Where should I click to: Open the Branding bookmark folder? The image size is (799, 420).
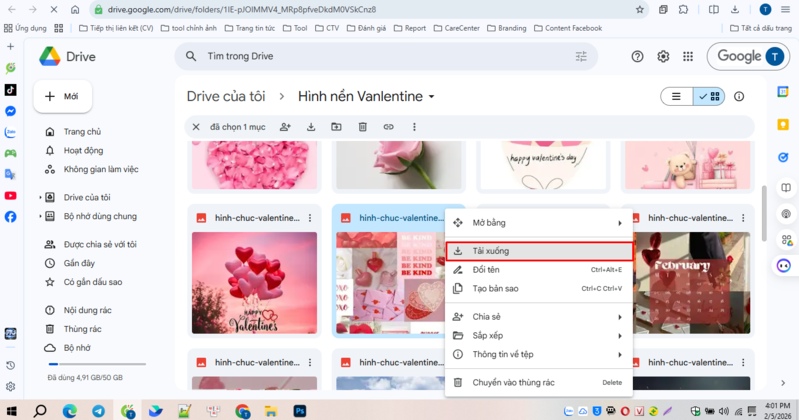[507, 28]
